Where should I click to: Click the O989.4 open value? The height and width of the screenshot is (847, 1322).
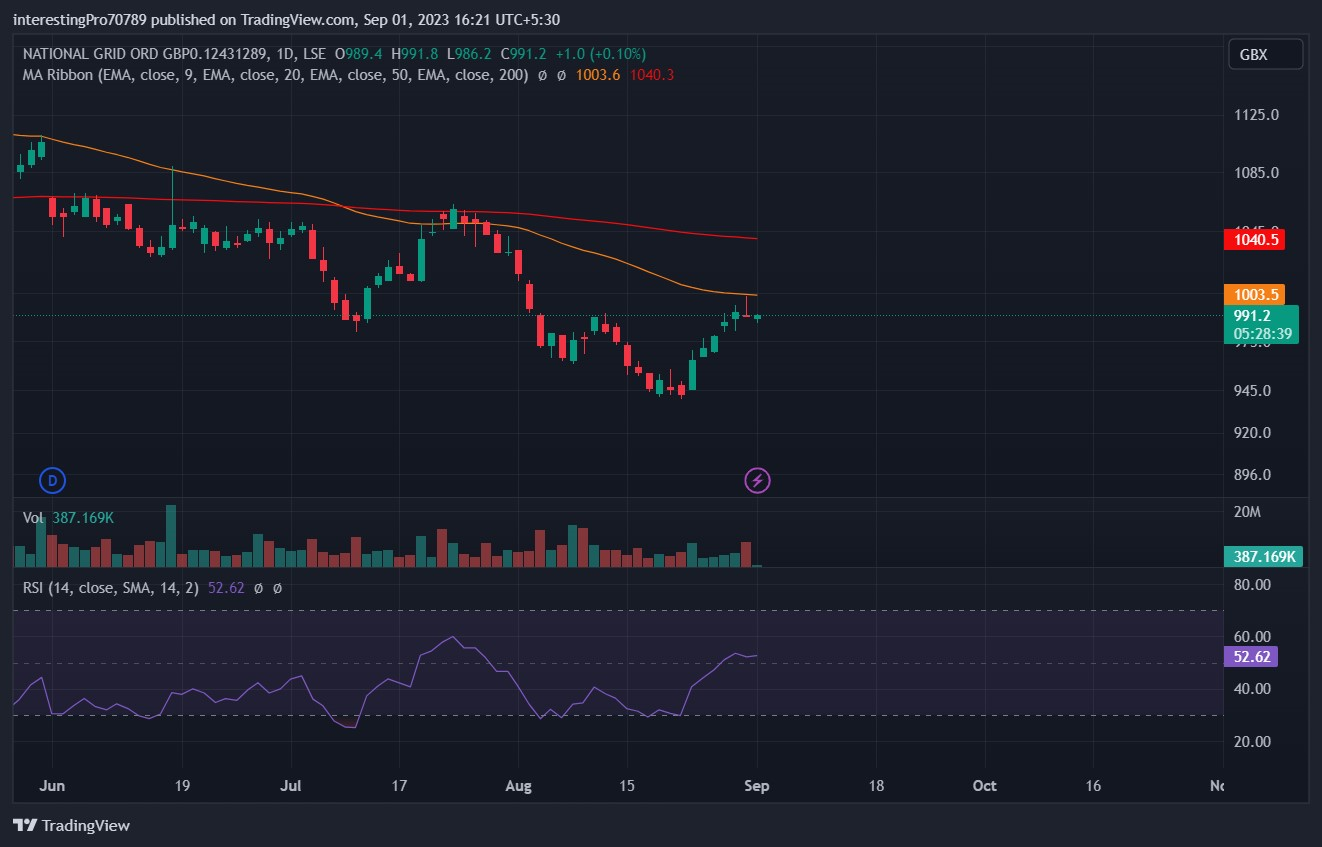pyautogui.click(x=360, y=54)
